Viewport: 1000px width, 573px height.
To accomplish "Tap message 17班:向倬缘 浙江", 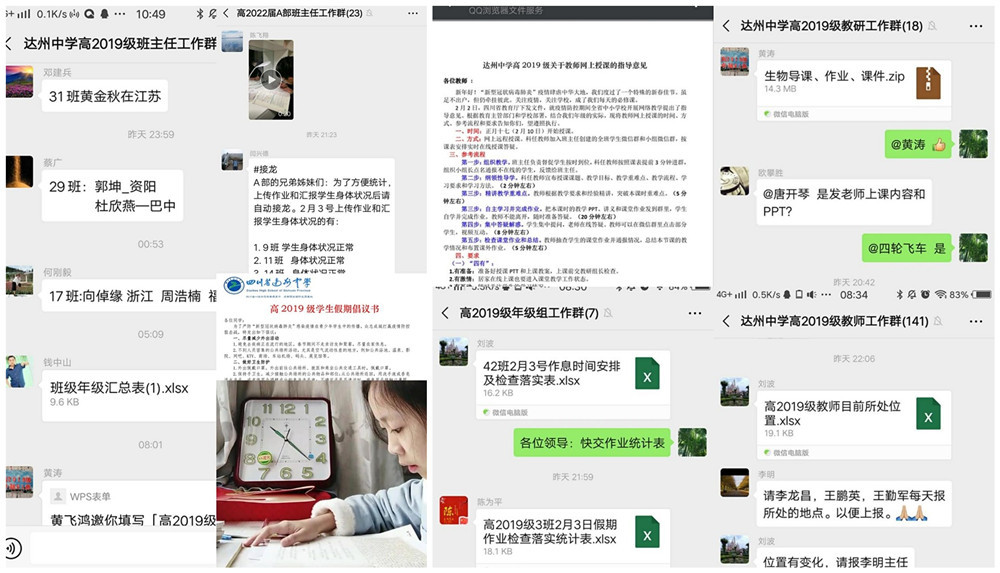I will click(129, 296).
